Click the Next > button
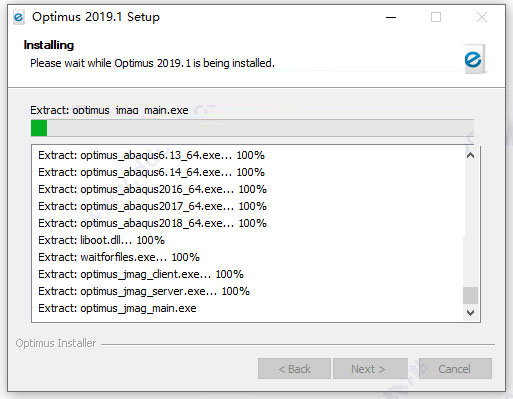Viewport: 513px width, 399px height. pyautogui.click(x=370, y=369)
